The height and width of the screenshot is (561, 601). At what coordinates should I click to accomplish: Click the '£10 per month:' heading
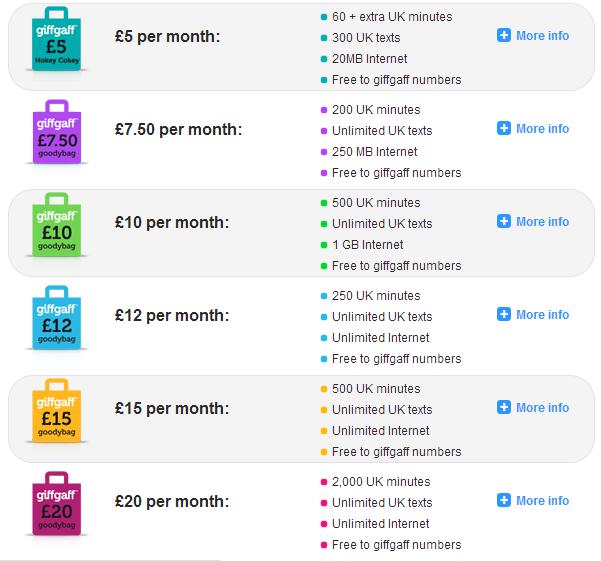pyautogui.click(x=172, y=223)
